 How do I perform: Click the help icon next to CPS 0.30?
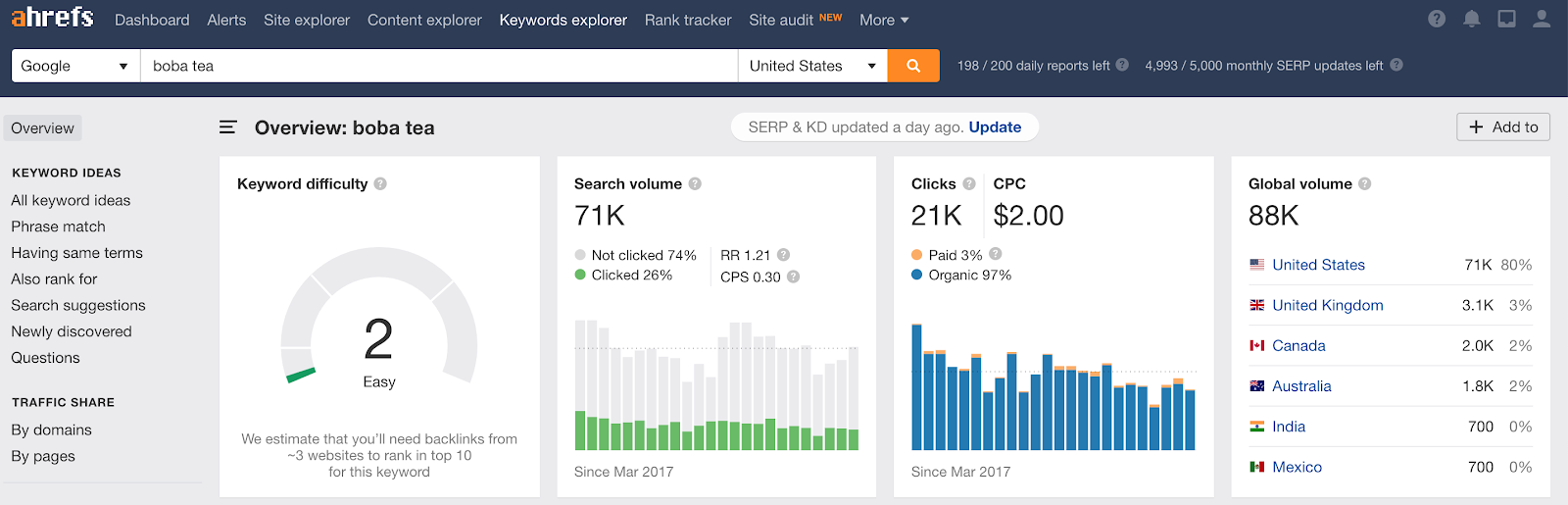[794, 277]
